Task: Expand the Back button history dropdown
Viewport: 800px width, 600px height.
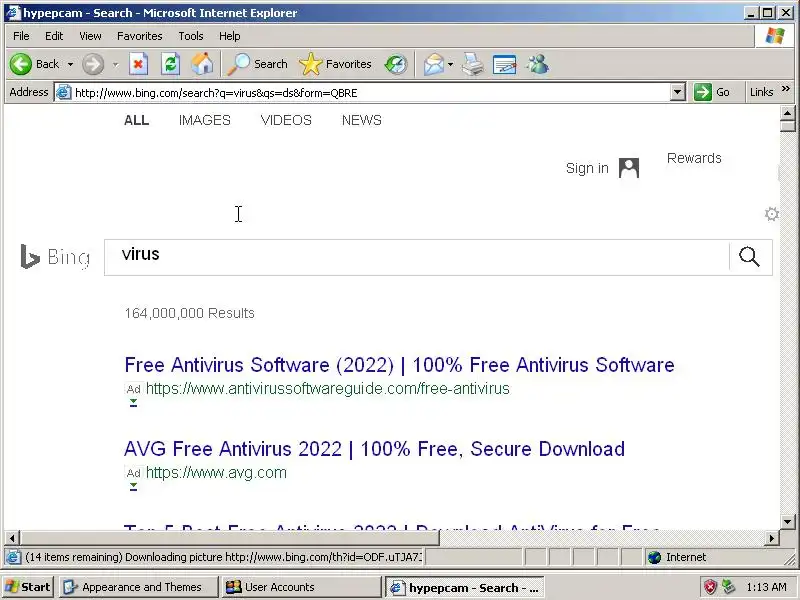Action: point(70,64)
